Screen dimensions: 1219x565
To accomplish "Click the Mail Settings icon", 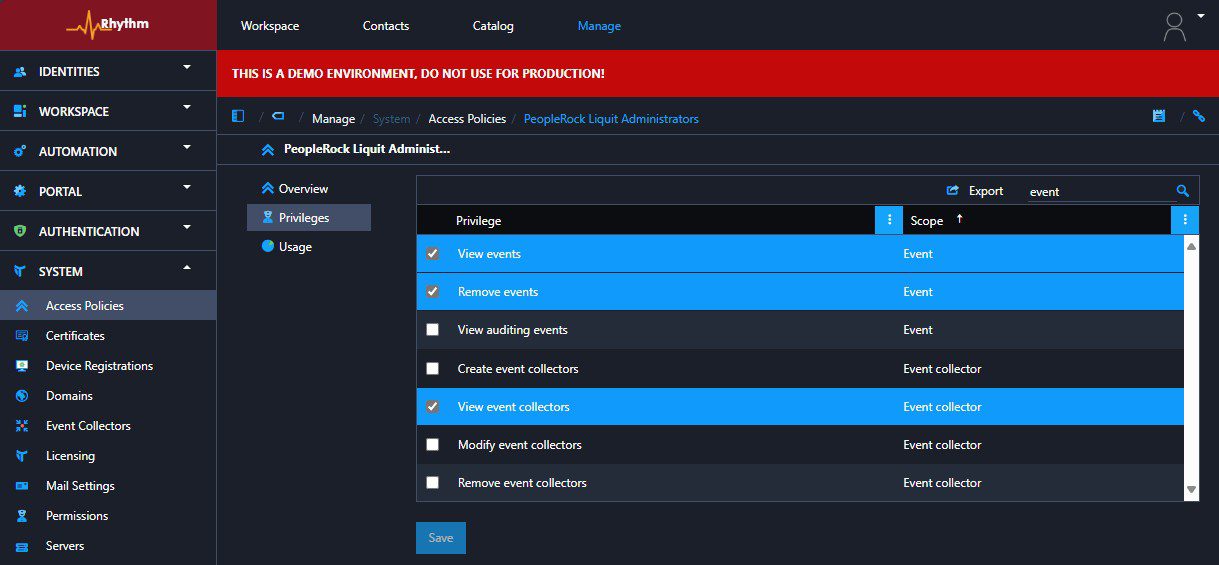I will tap(22, 486).
